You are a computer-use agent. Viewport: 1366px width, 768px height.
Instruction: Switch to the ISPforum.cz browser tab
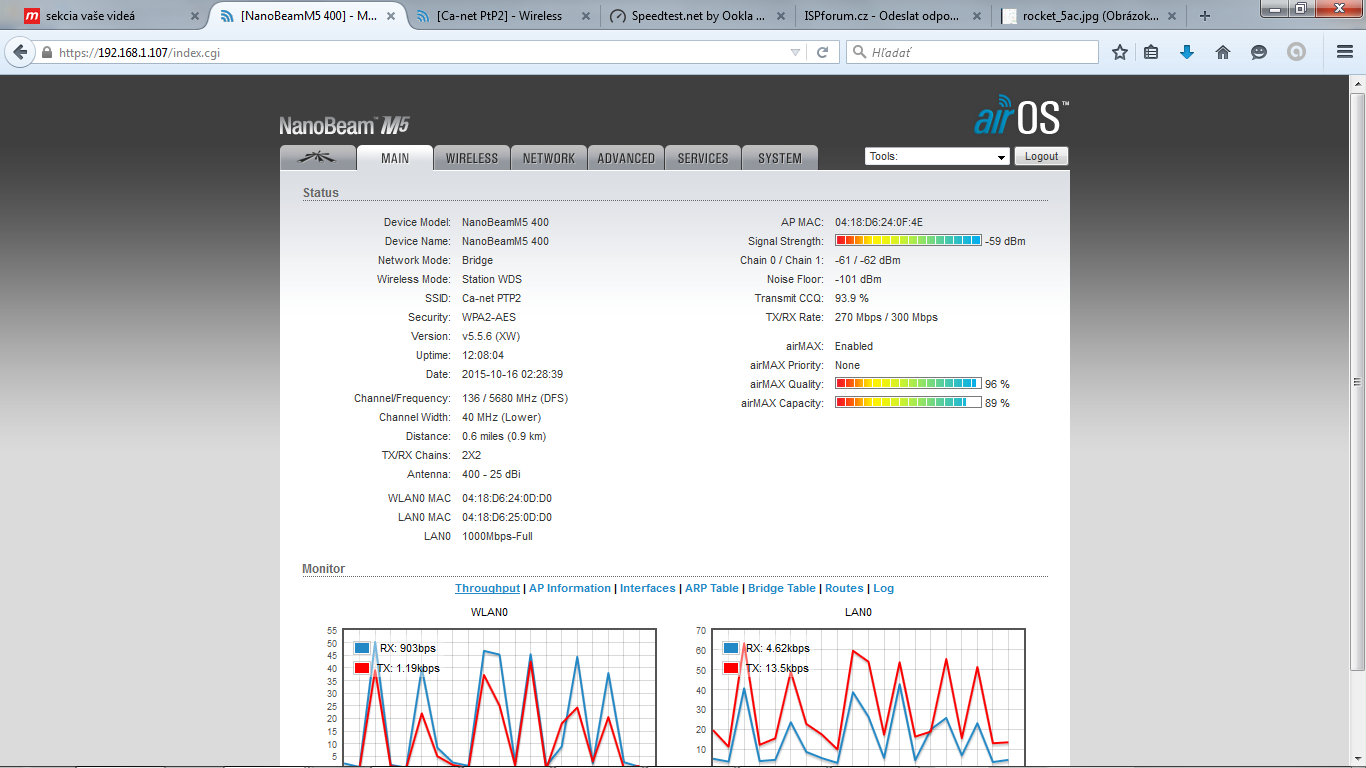click(x=890, y=16)
